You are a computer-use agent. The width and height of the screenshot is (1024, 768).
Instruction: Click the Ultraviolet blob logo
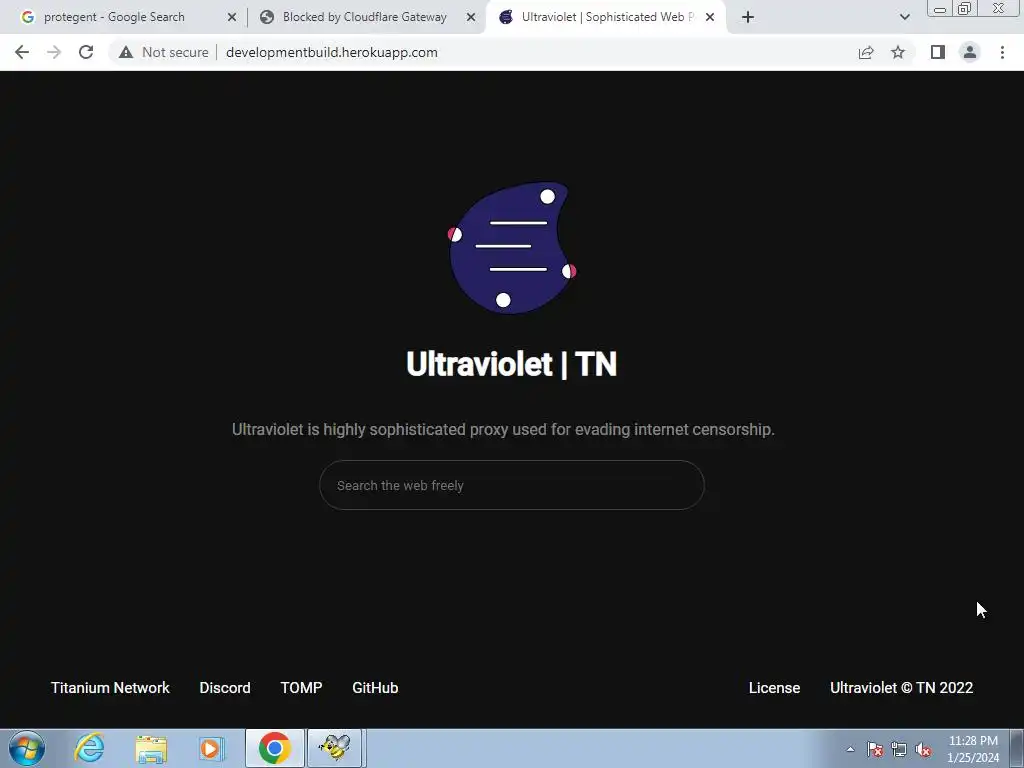pyautogui.click(x=511, y=248)
